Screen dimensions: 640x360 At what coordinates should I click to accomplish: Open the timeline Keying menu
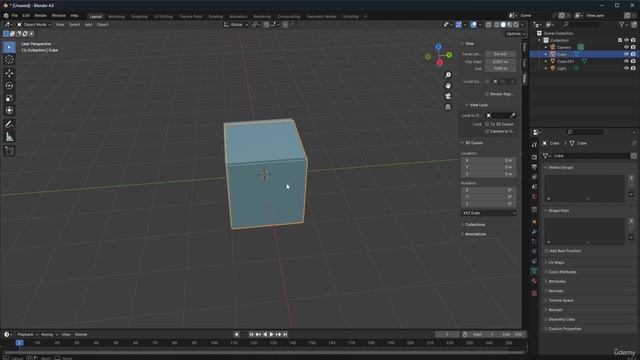[49, 334]
